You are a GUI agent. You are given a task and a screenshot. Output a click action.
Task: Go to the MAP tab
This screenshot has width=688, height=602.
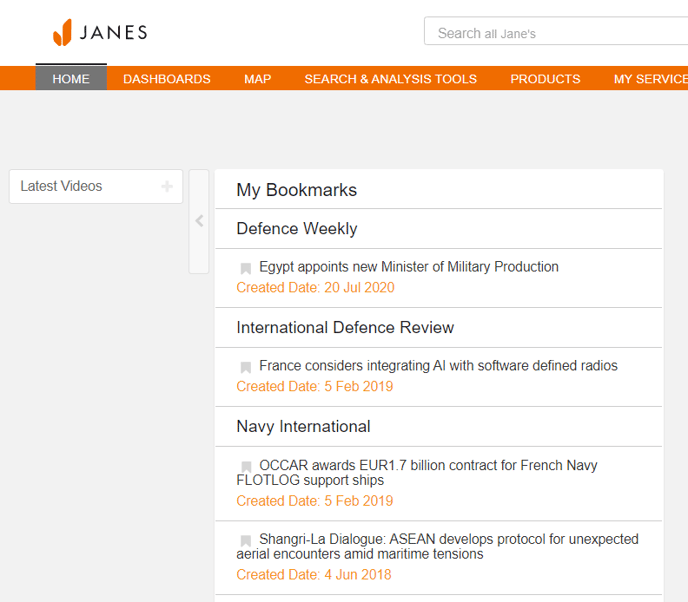tap(258, 79)
